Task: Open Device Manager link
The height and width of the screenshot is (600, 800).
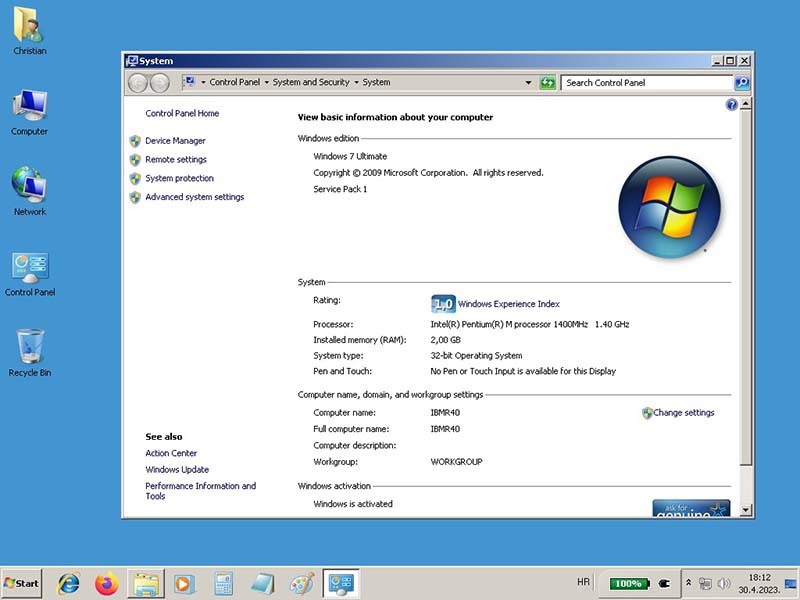Action: click(175, 141)
